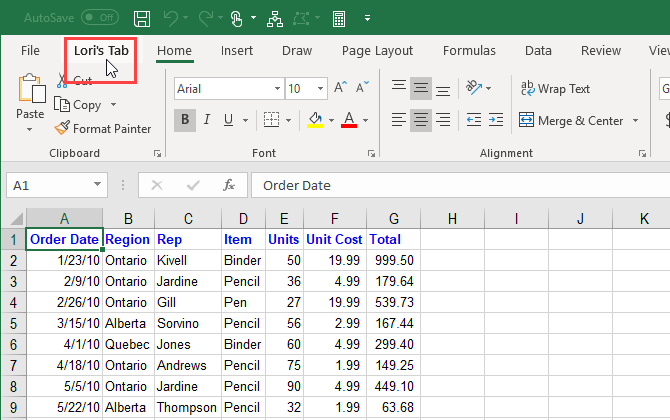Screen dimensions: 670x420
Task: Expand the Merge & Center dropdown arrow
Action: pos(634,121)
